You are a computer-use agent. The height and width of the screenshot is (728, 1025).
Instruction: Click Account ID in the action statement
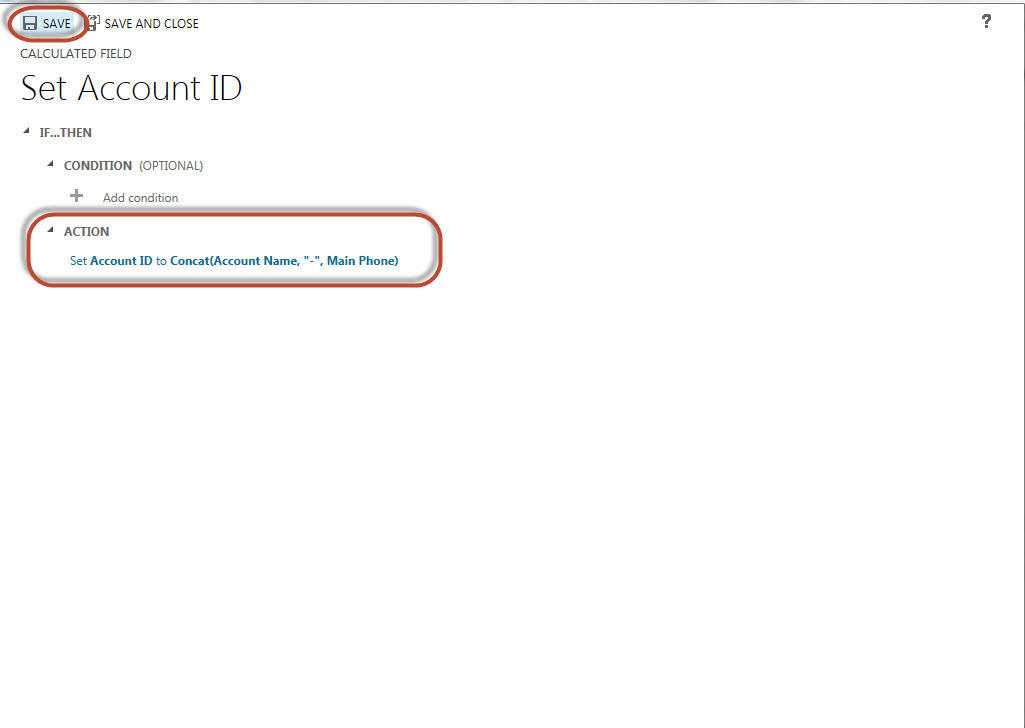click(121, 261)
